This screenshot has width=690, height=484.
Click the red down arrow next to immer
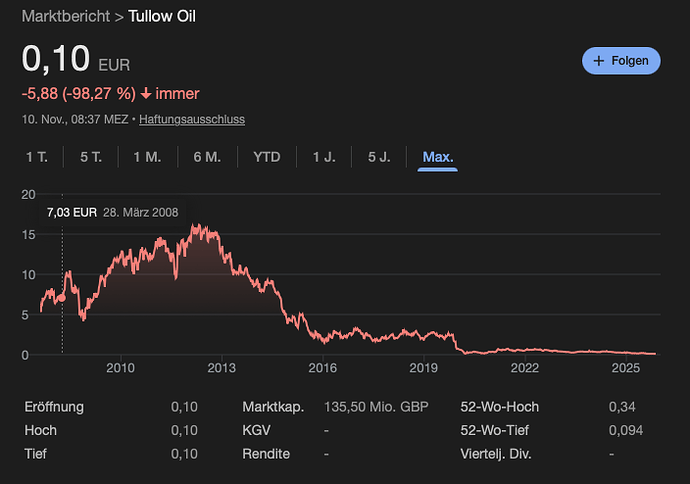pyautogui.click(x=145, y=94)
